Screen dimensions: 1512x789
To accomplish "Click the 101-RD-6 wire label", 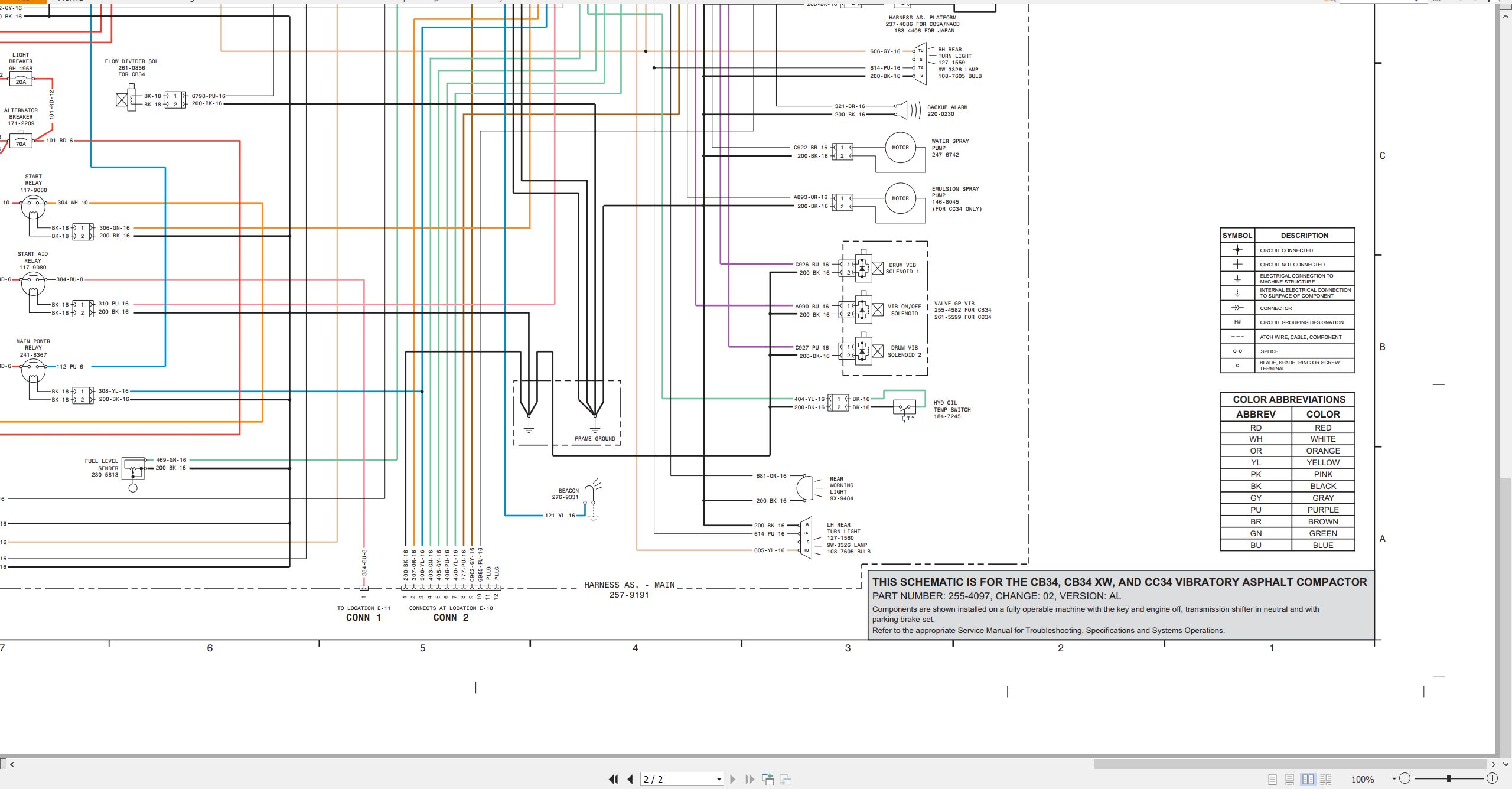I will (x=59, y=141).
